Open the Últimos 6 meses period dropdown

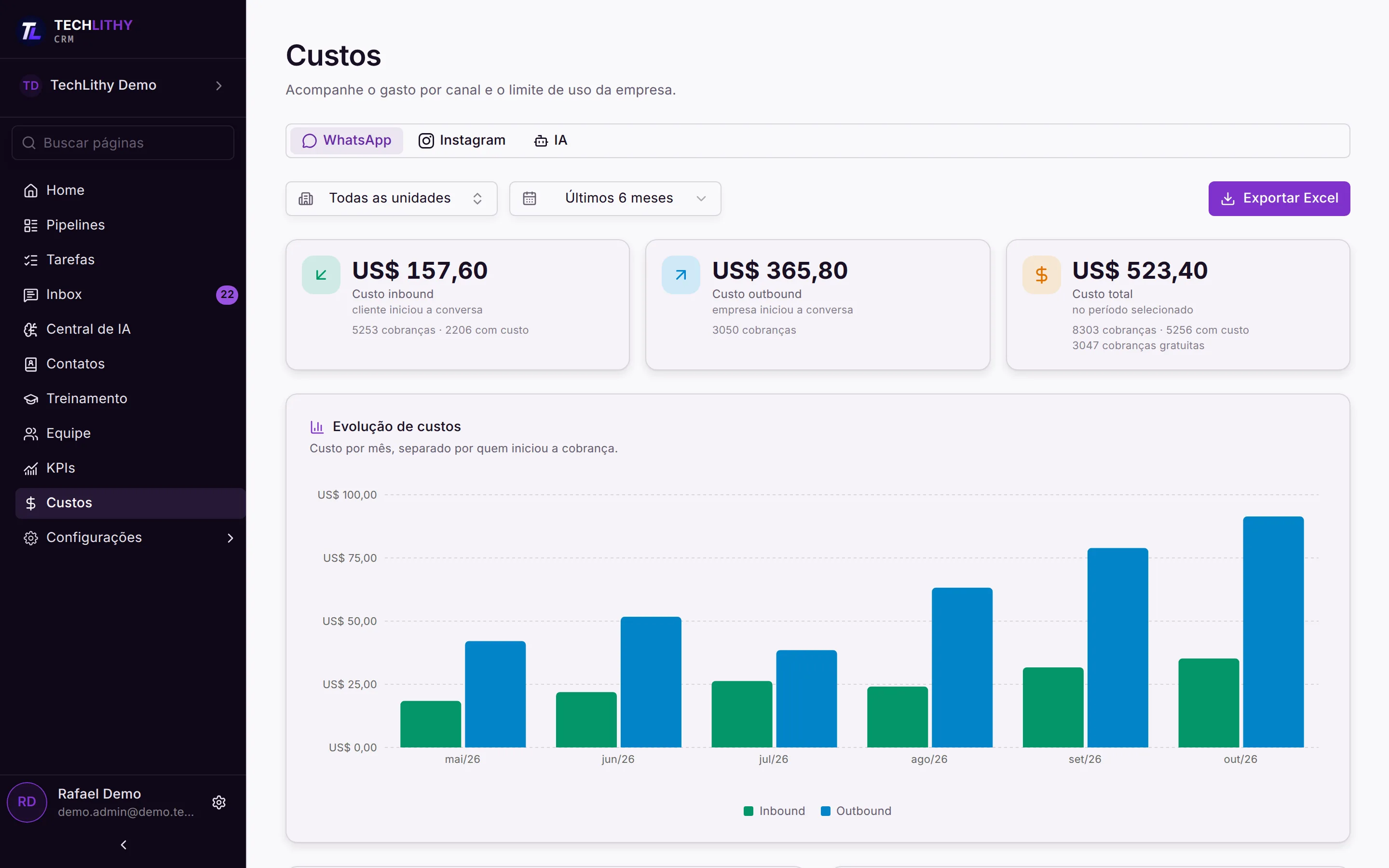(x=615, y=199)
